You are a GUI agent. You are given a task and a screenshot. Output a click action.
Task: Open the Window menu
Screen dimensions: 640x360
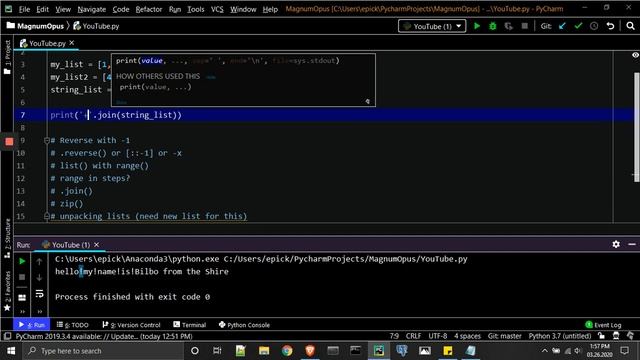243,9
